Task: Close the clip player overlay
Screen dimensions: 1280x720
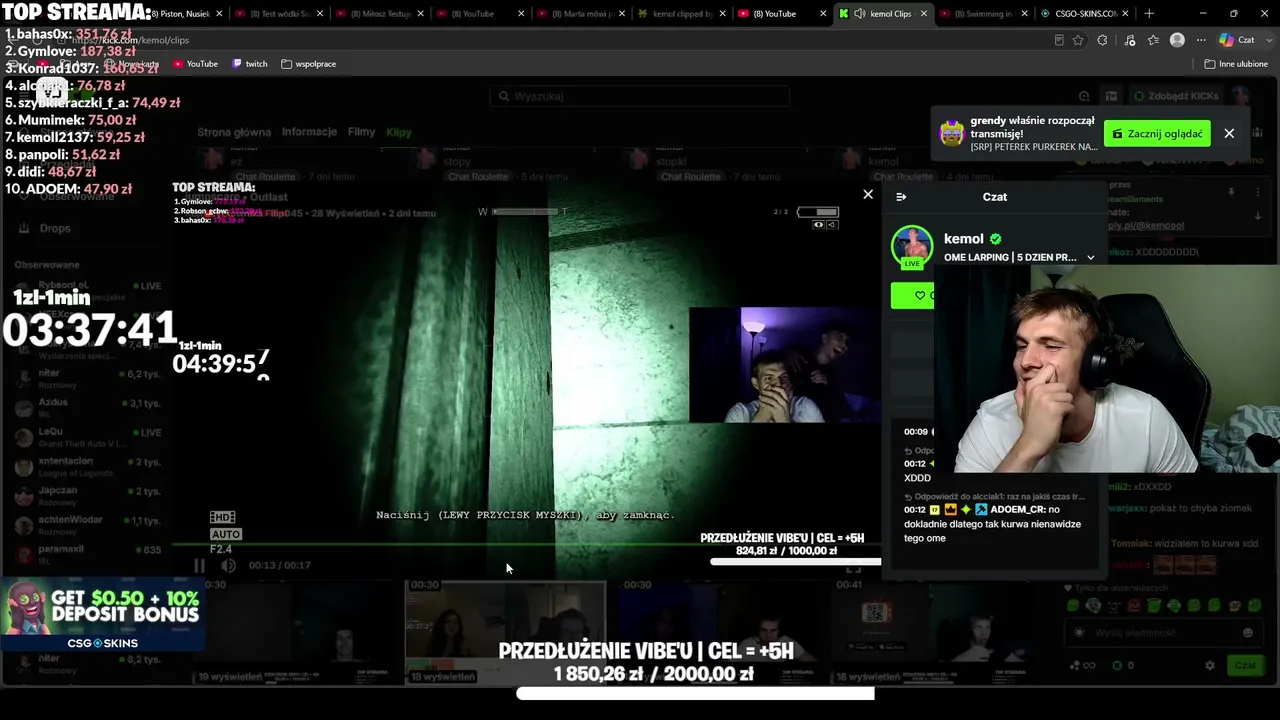Action: tap(868, 195)
